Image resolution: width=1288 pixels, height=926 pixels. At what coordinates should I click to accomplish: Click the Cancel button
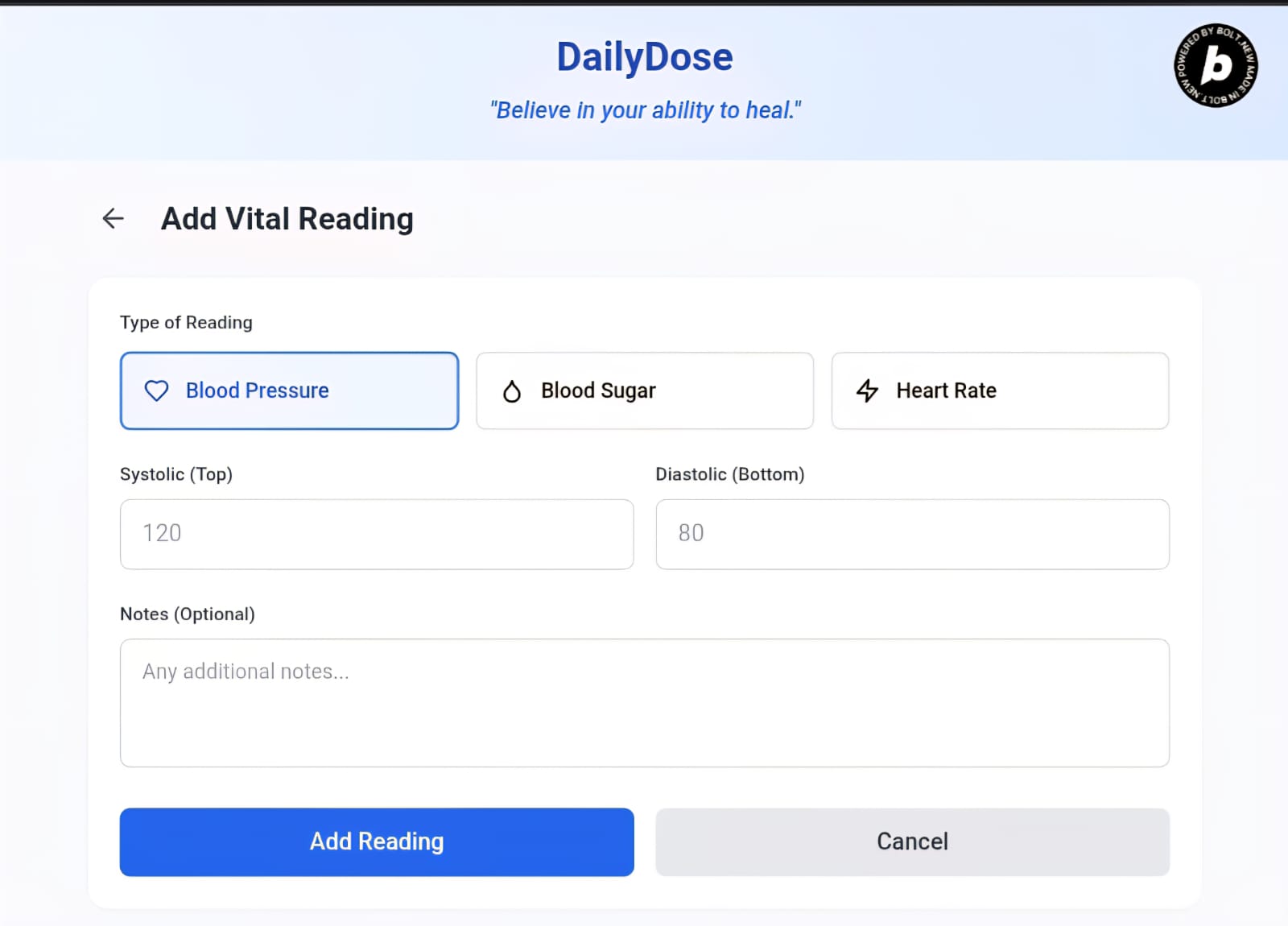913,842
